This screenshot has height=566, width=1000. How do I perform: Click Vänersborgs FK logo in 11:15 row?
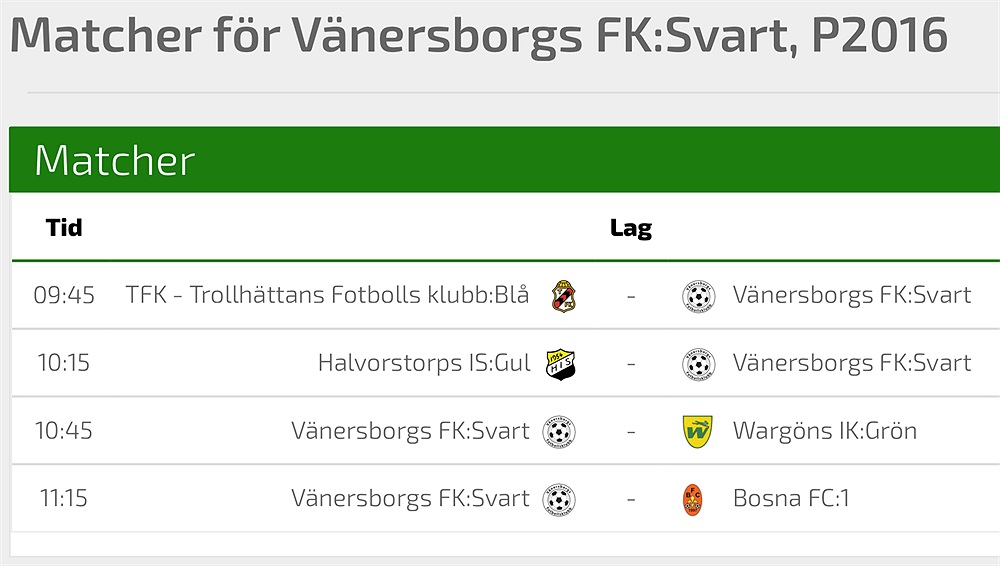559,498
